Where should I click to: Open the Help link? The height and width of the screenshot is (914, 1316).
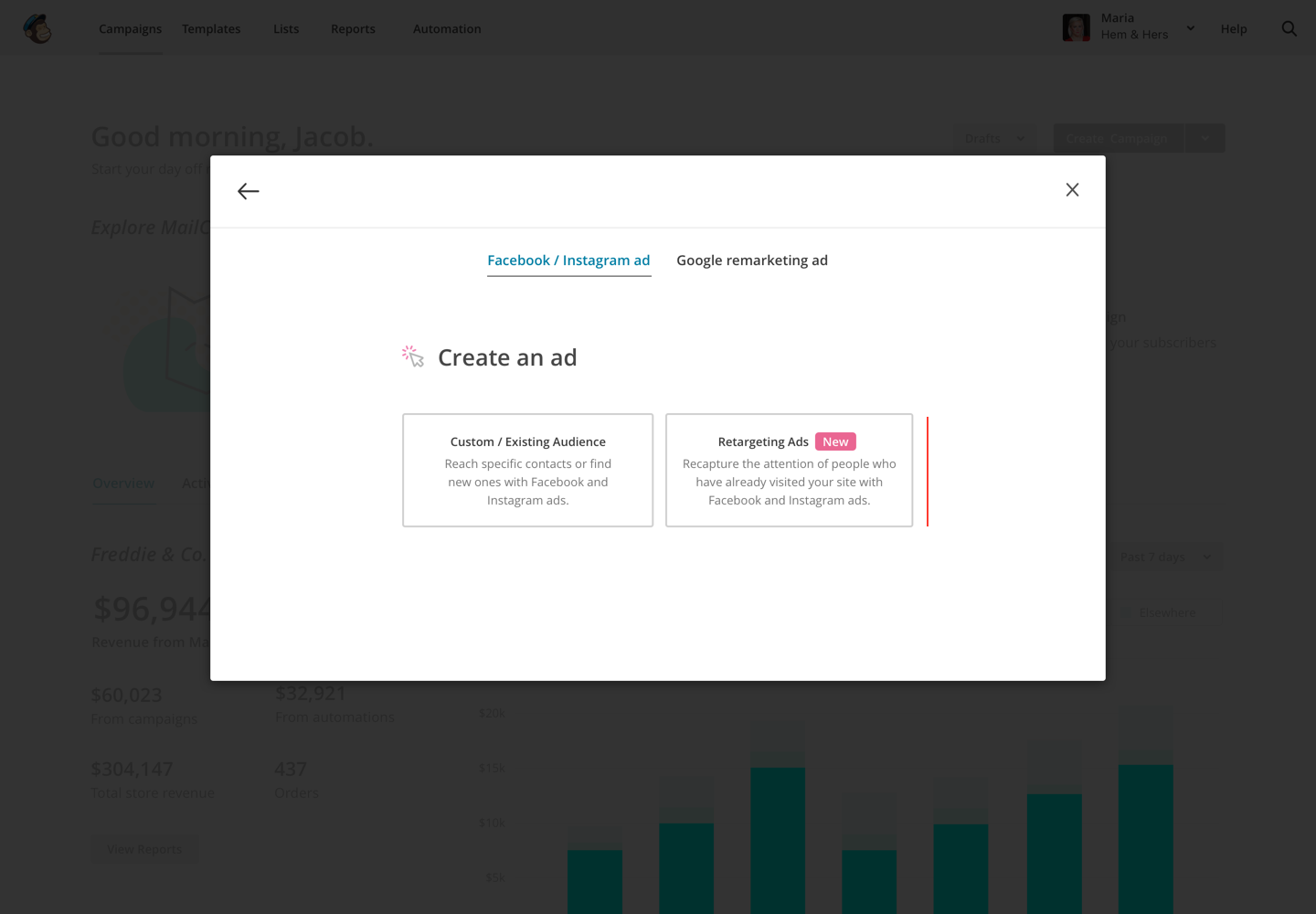click(1234, 29)
